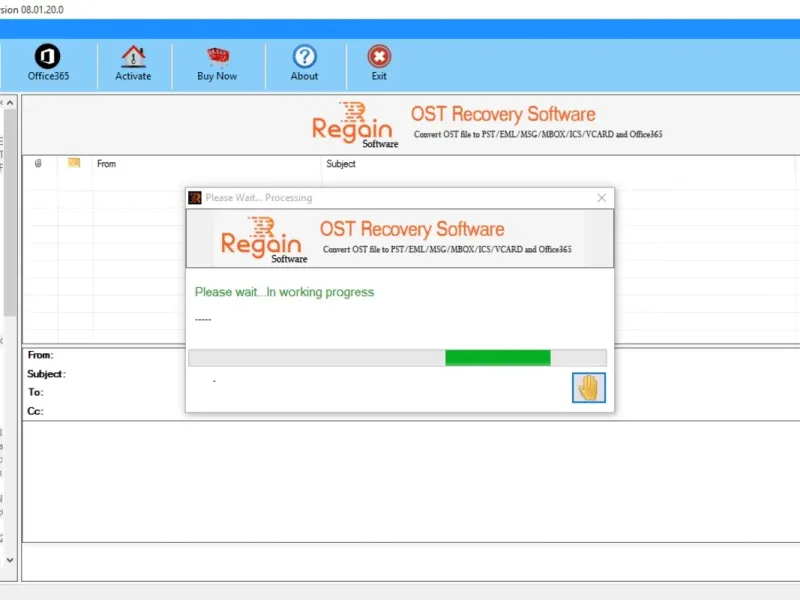Click the Regain Software logo in main banner
This screenshot has height=600, width=800.
[355, 125]
